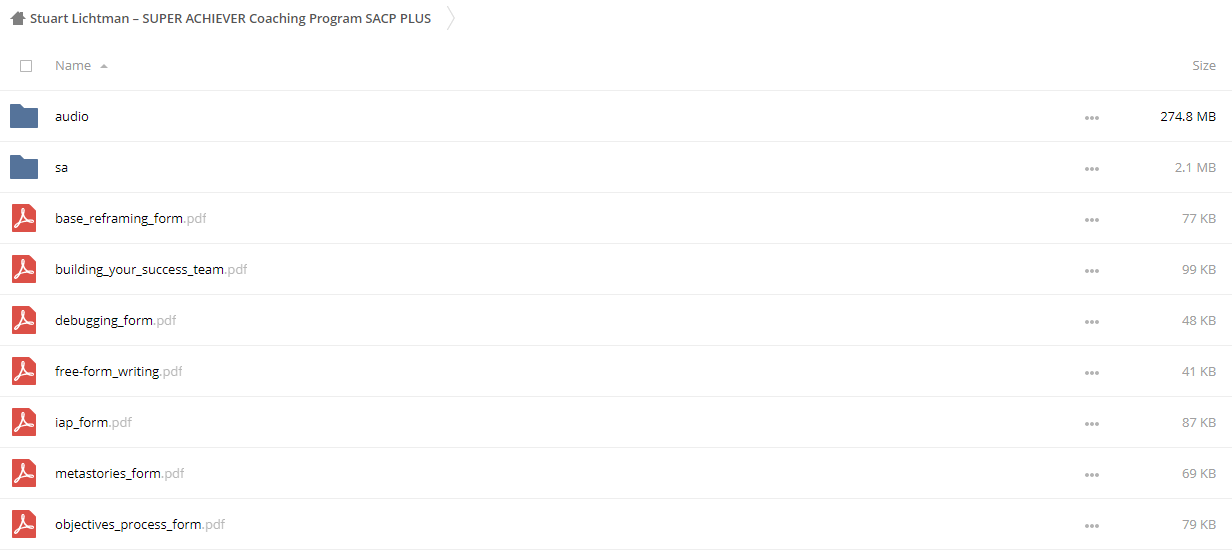Screen dimensions: 1232x552
Task: Toggle the select-all checkbox in header
Action: 26,66
